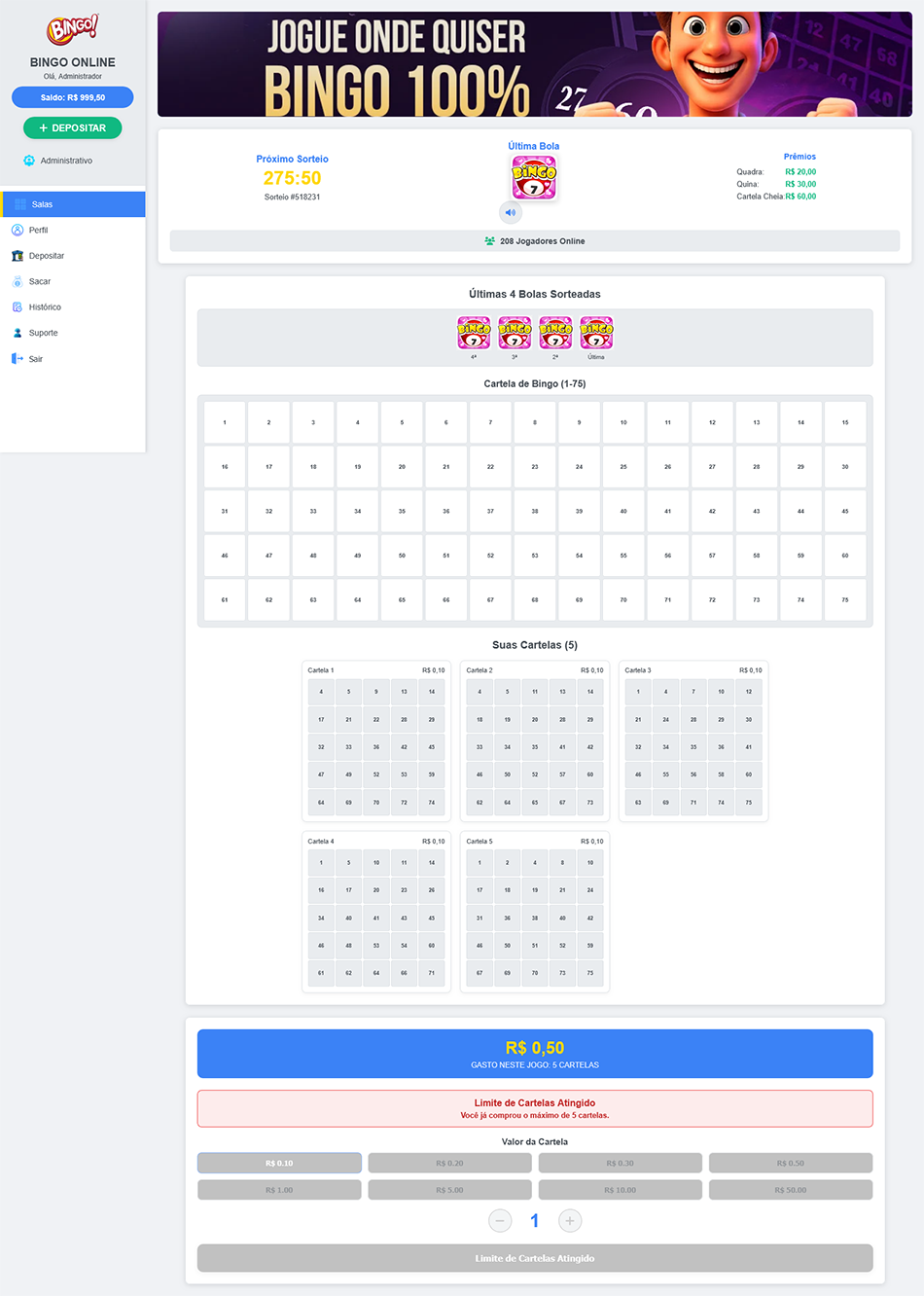
Task: Open the Administrativo menu entry
Action: pyautogui.click(x=66, y=161)
